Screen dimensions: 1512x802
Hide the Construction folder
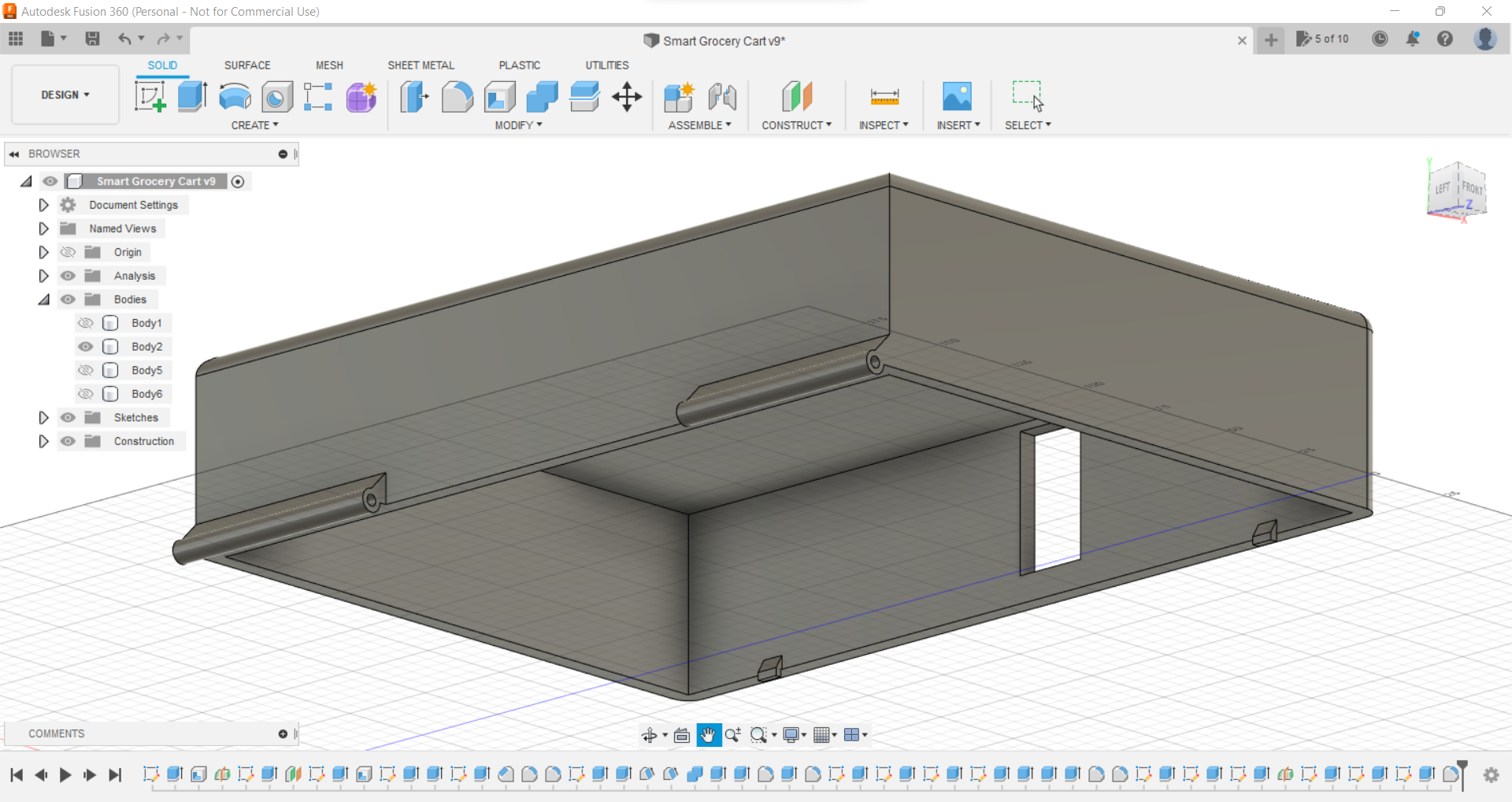(x=69, y=441)
